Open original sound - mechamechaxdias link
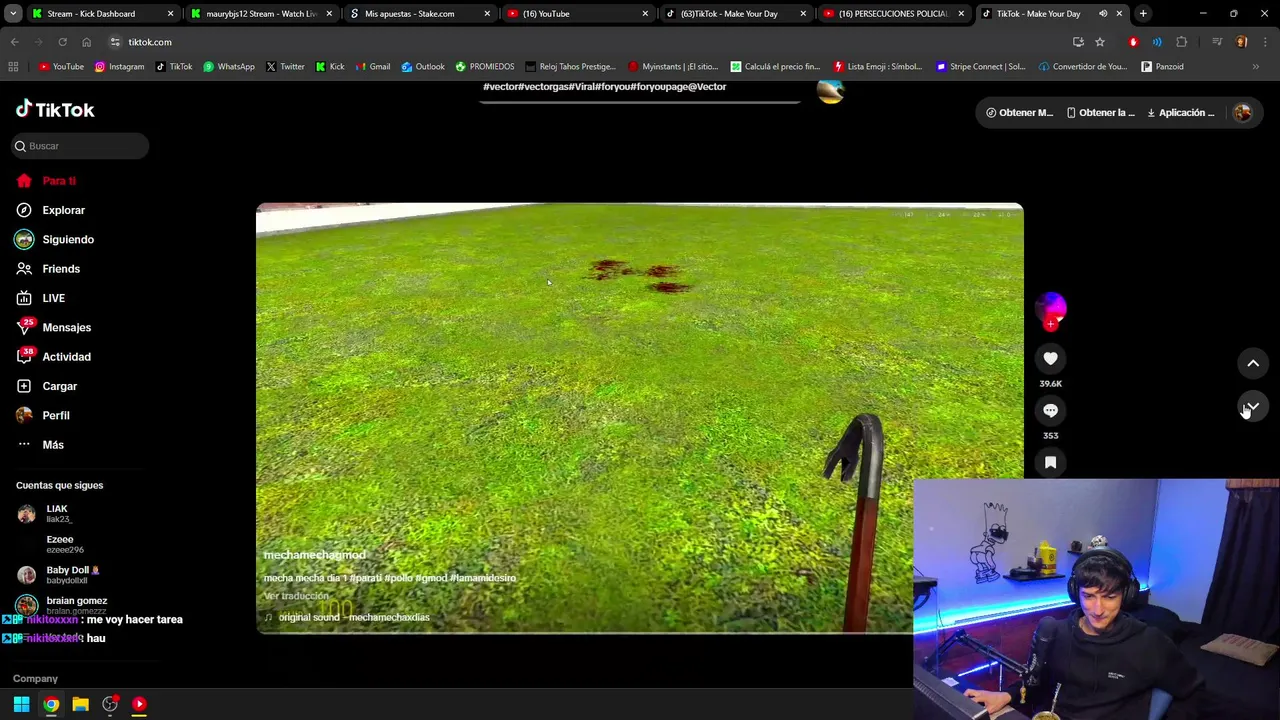 click(354, 618)
